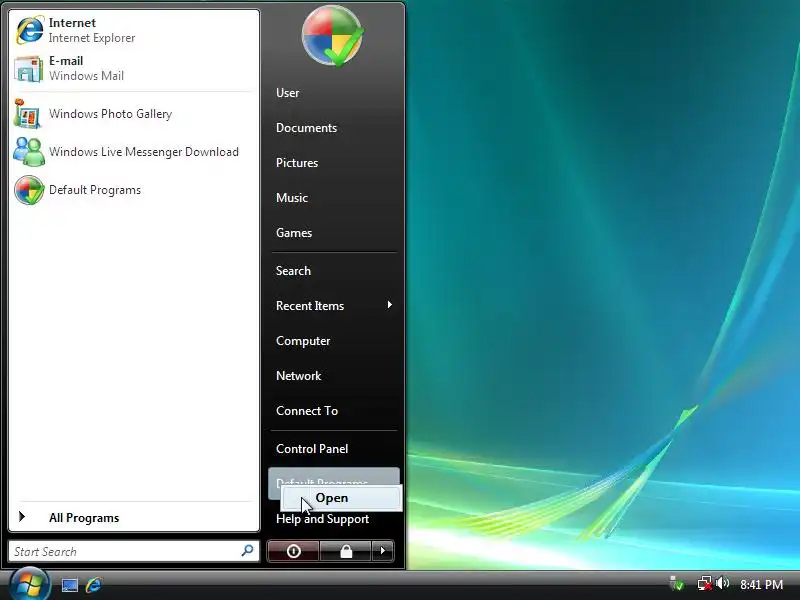The width and height of the screenshot is (800, 600).
Task: Click Connect To in Start menu
Action: point(307,411)
